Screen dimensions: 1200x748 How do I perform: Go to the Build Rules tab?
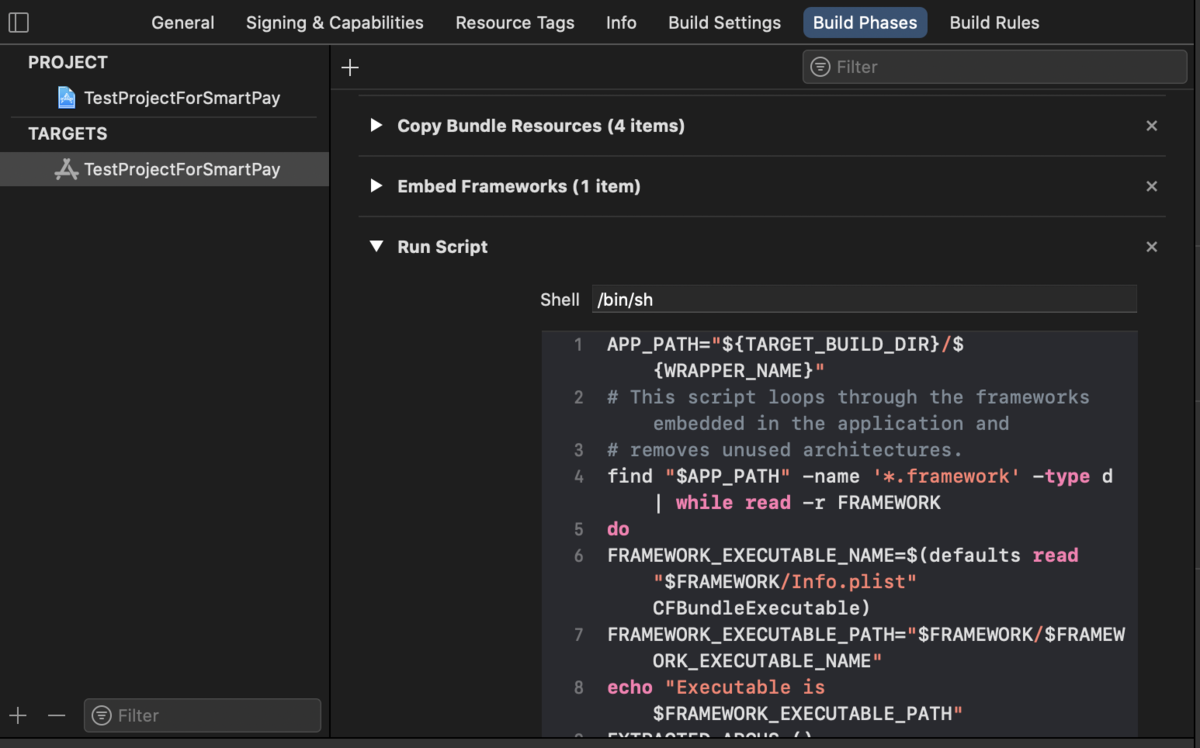pyautogui.click(x=994, y=22)
